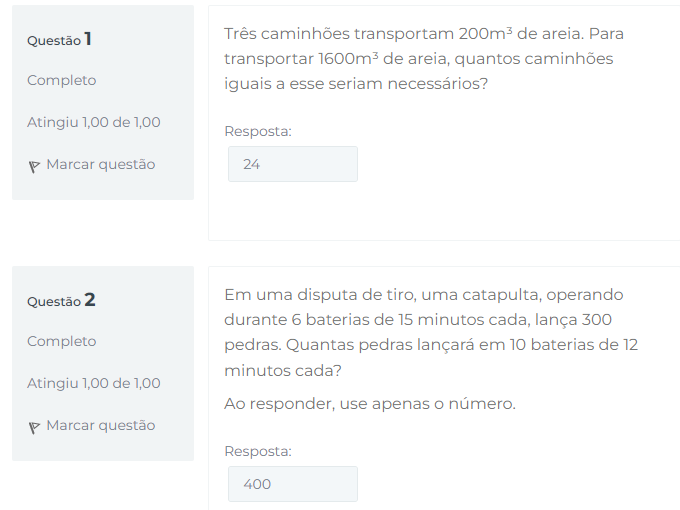Select "Marcar questão" link for Questão 2
The width and height of the screenshot is (680, 510).
pos(101,425)
